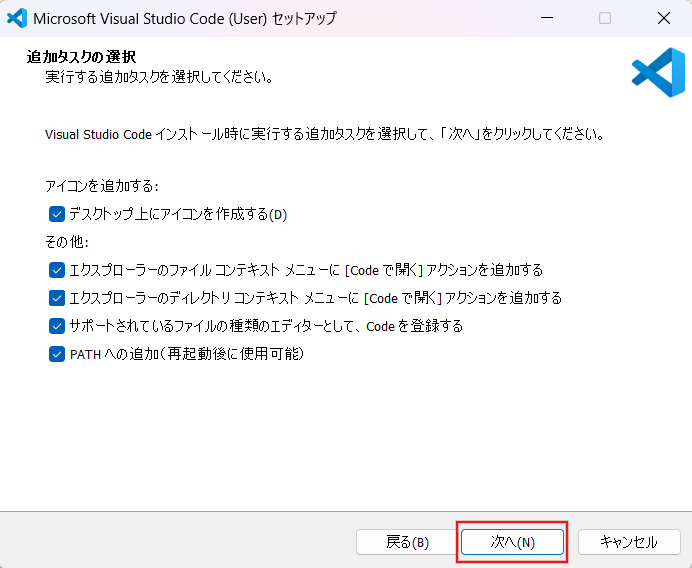Minimize the setup window
Screen dimensions: 692x568
(546, 18)
